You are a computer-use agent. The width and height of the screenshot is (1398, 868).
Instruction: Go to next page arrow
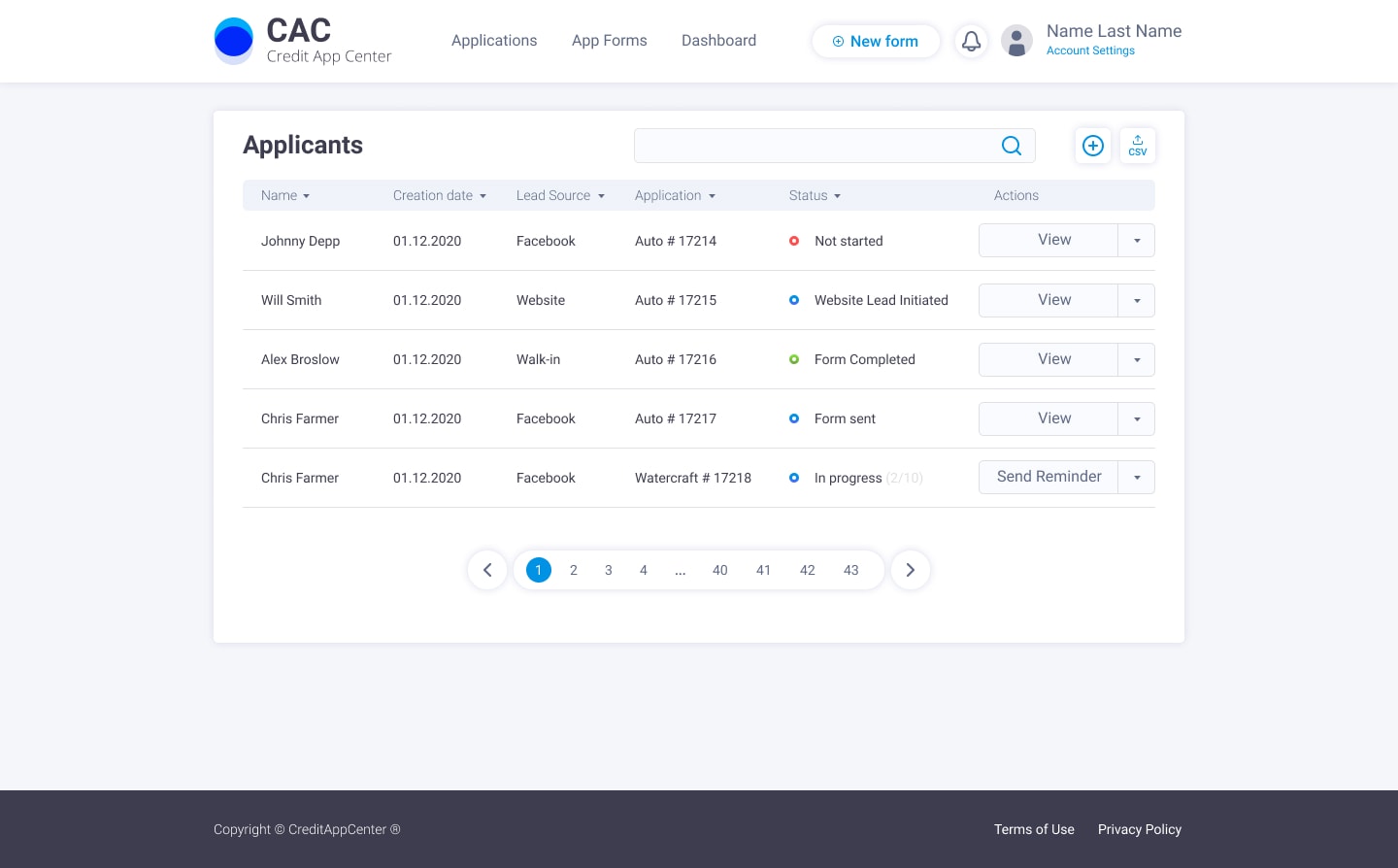911,570
